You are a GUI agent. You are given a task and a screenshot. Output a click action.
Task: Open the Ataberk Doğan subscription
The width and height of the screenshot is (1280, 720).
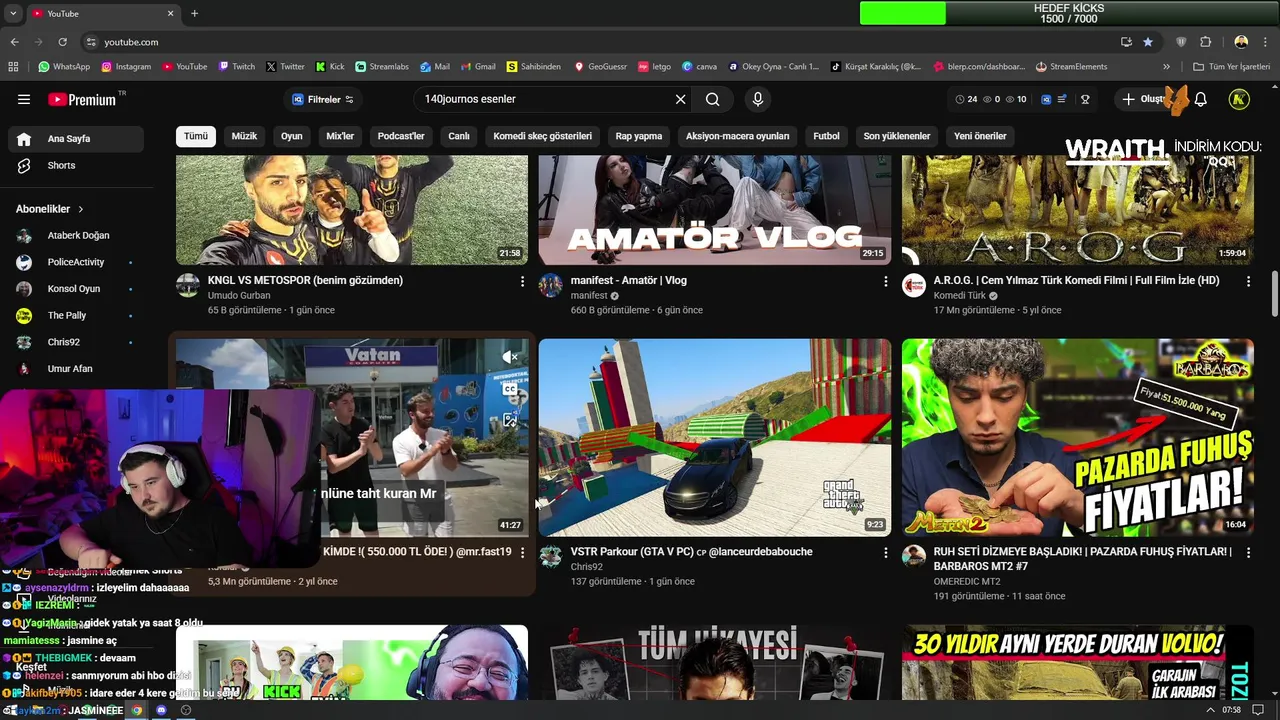[x=78, y=236]
